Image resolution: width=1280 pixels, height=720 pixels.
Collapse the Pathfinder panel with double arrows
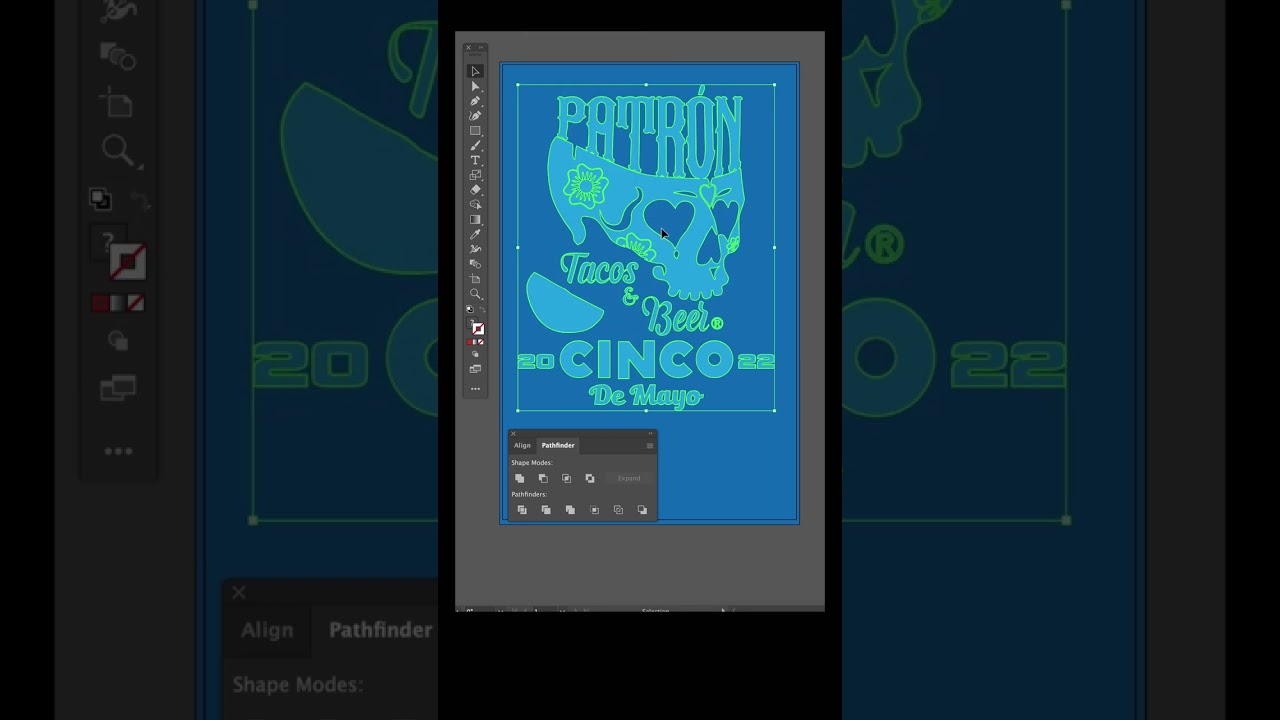coord(650,433)
